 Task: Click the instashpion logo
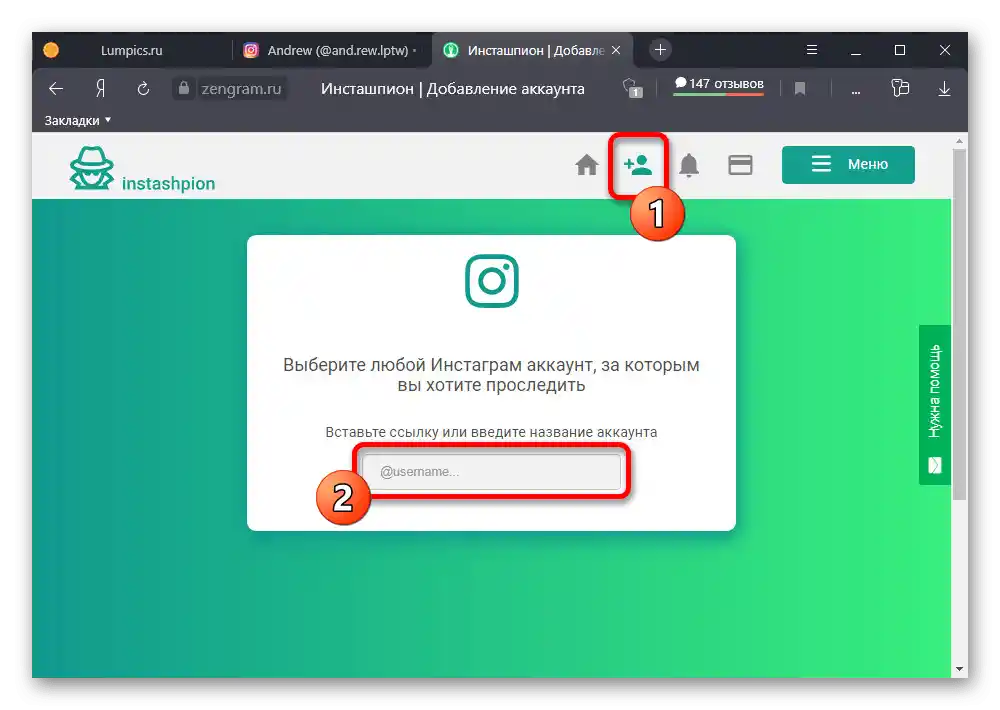coord(142,169)
